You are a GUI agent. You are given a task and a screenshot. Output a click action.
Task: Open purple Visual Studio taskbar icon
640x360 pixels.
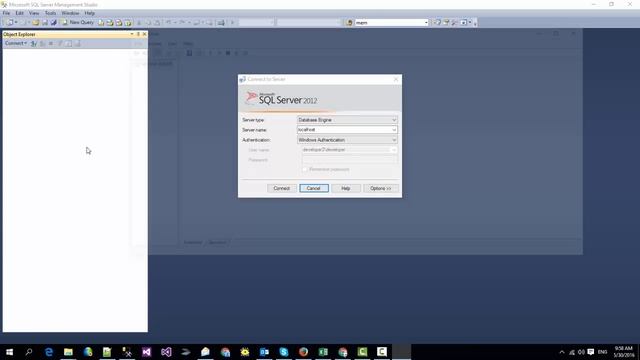(147, 352)
